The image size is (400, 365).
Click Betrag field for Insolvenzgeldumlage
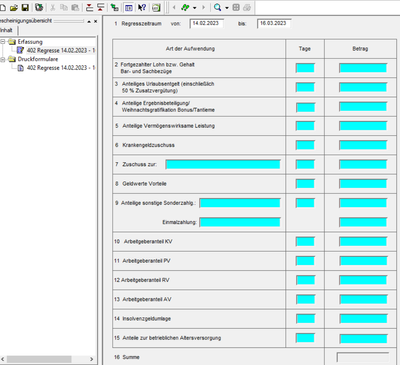pyautogui.click(x=363, y=319)
